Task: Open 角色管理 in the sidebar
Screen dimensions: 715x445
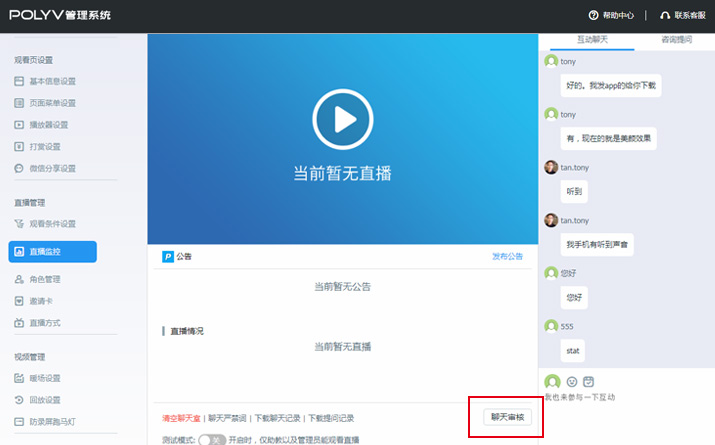Action: [x=44, y=279]
